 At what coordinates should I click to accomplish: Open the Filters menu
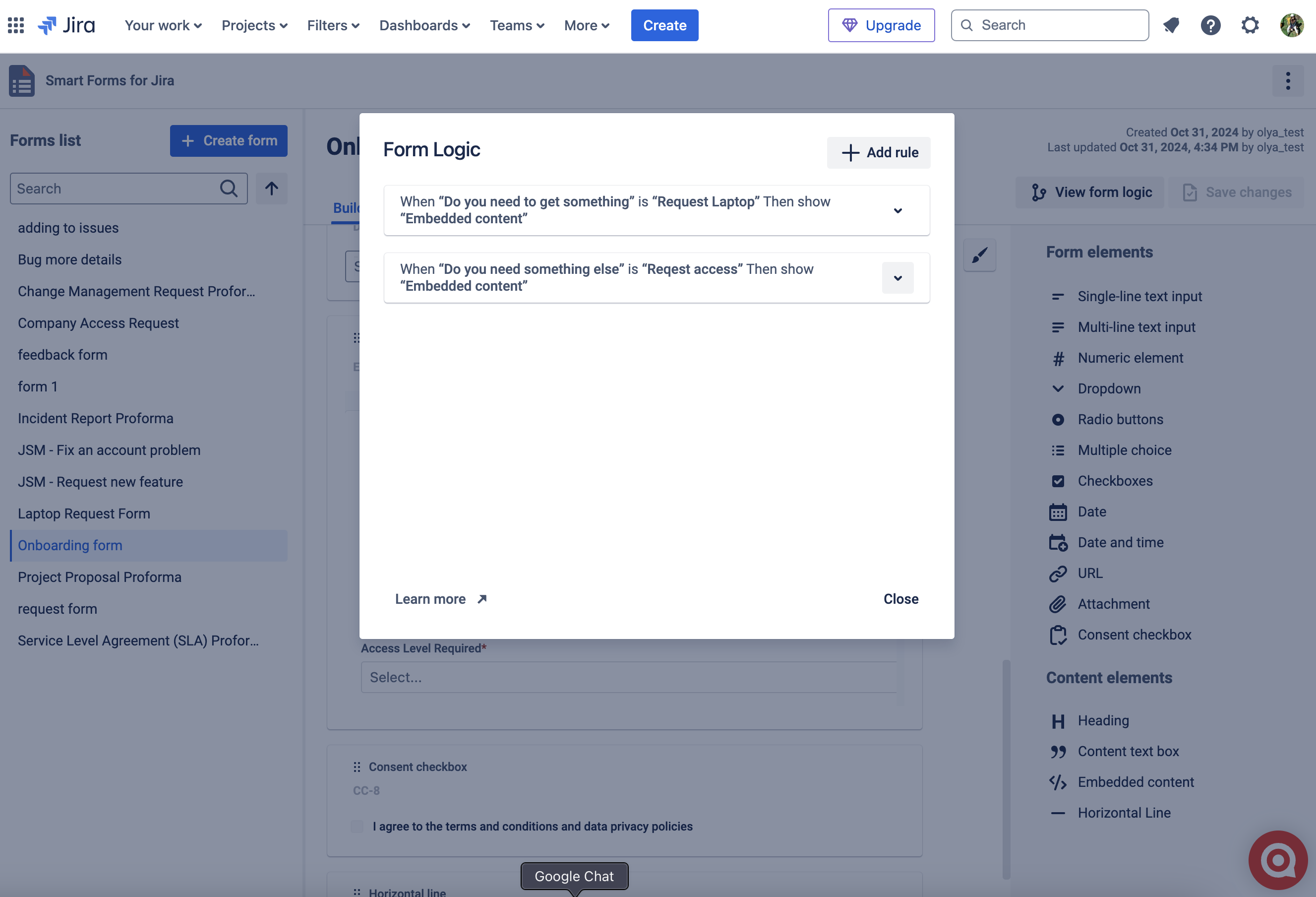pyautogui.click(x=333, y=25)
